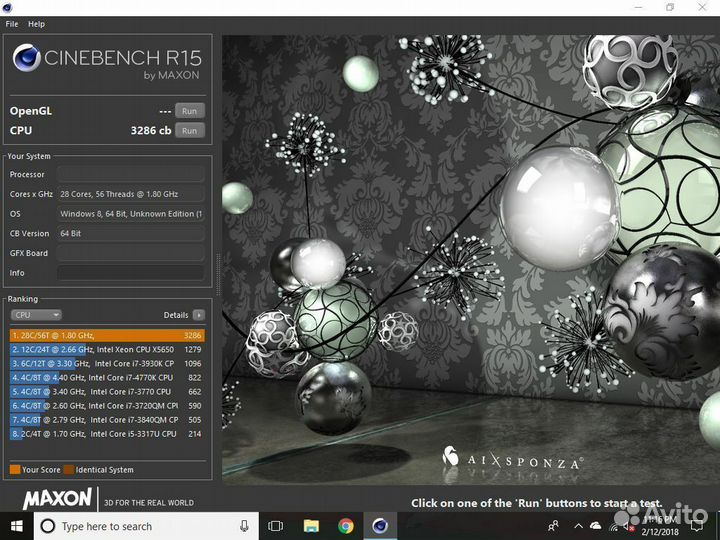Open the People icon in system tray

tap(554, 526)
